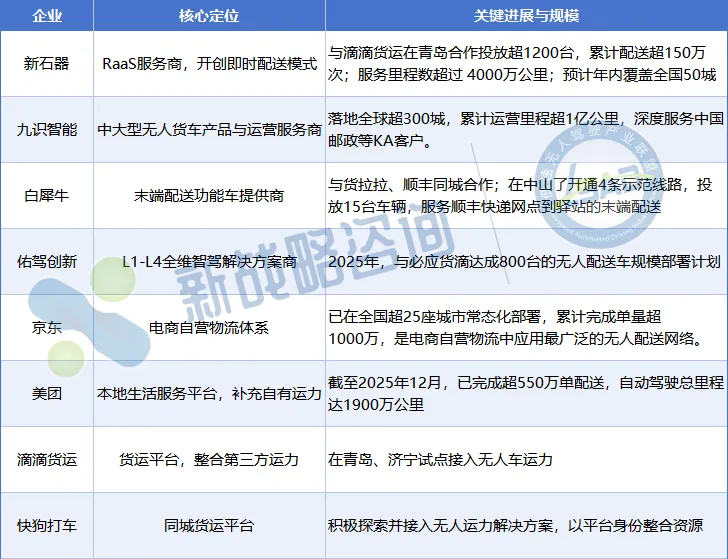This screenshot has height=559, width=728.
Task: Click the 与货拉拉、顺丰同城合作 progress text
Action: pos(520,195)
